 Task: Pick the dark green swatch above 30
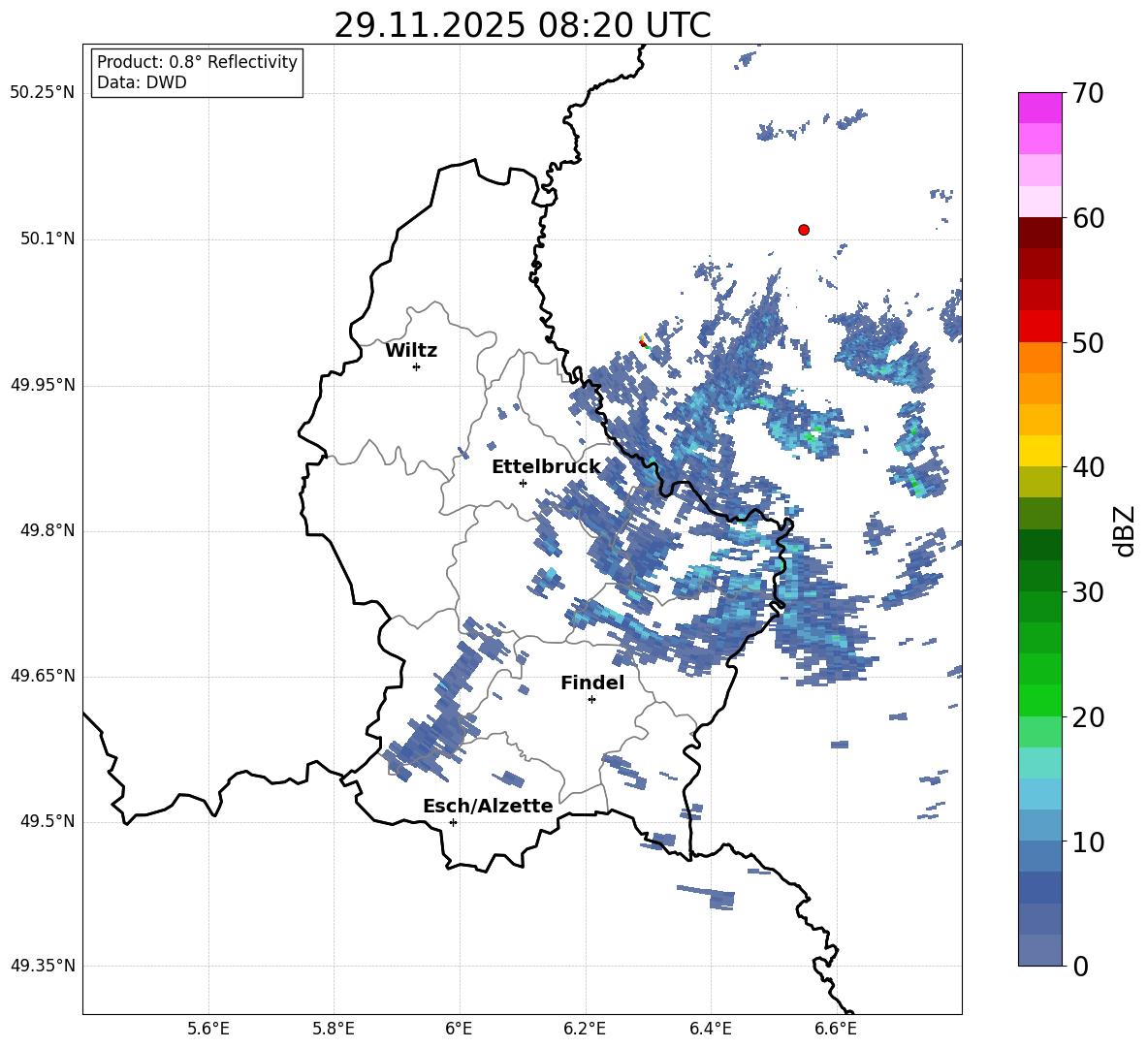1039,545
